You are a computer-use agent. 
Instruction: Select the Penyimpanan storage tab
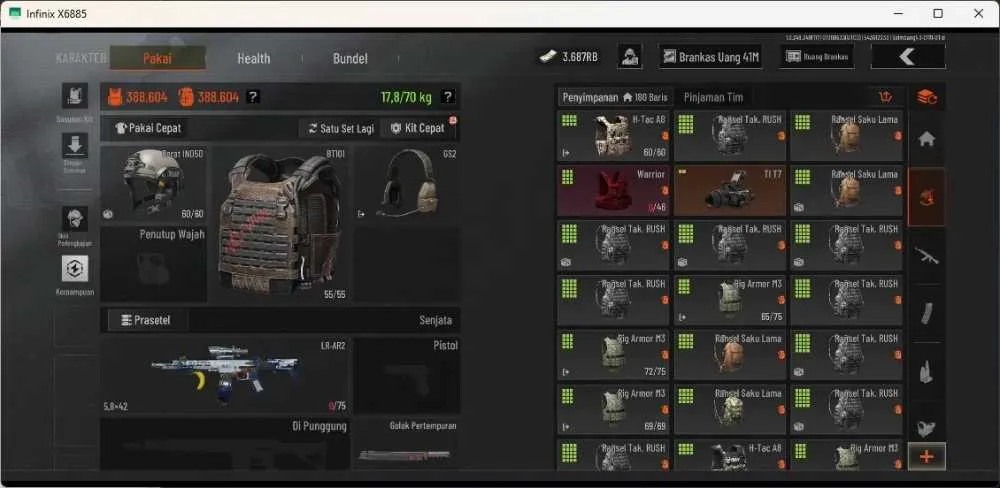click(x=615, y=98)
